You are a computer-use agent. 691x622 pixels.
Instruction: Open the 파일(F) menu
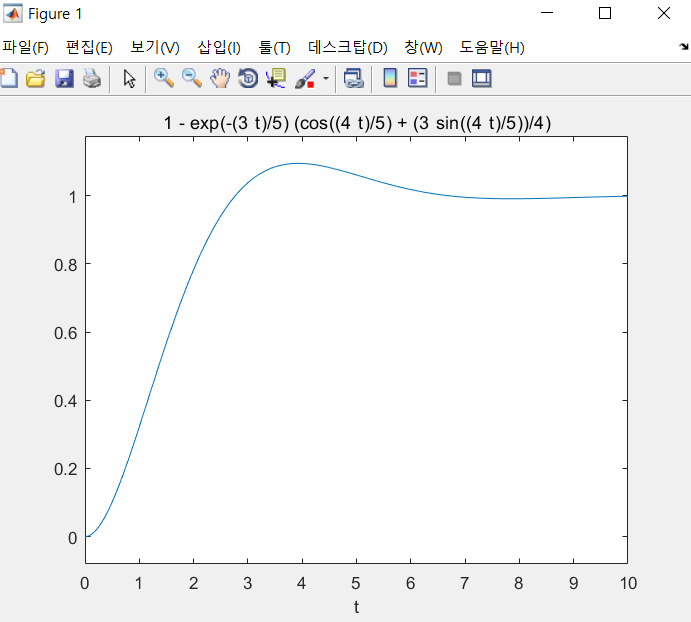(25, 47)
